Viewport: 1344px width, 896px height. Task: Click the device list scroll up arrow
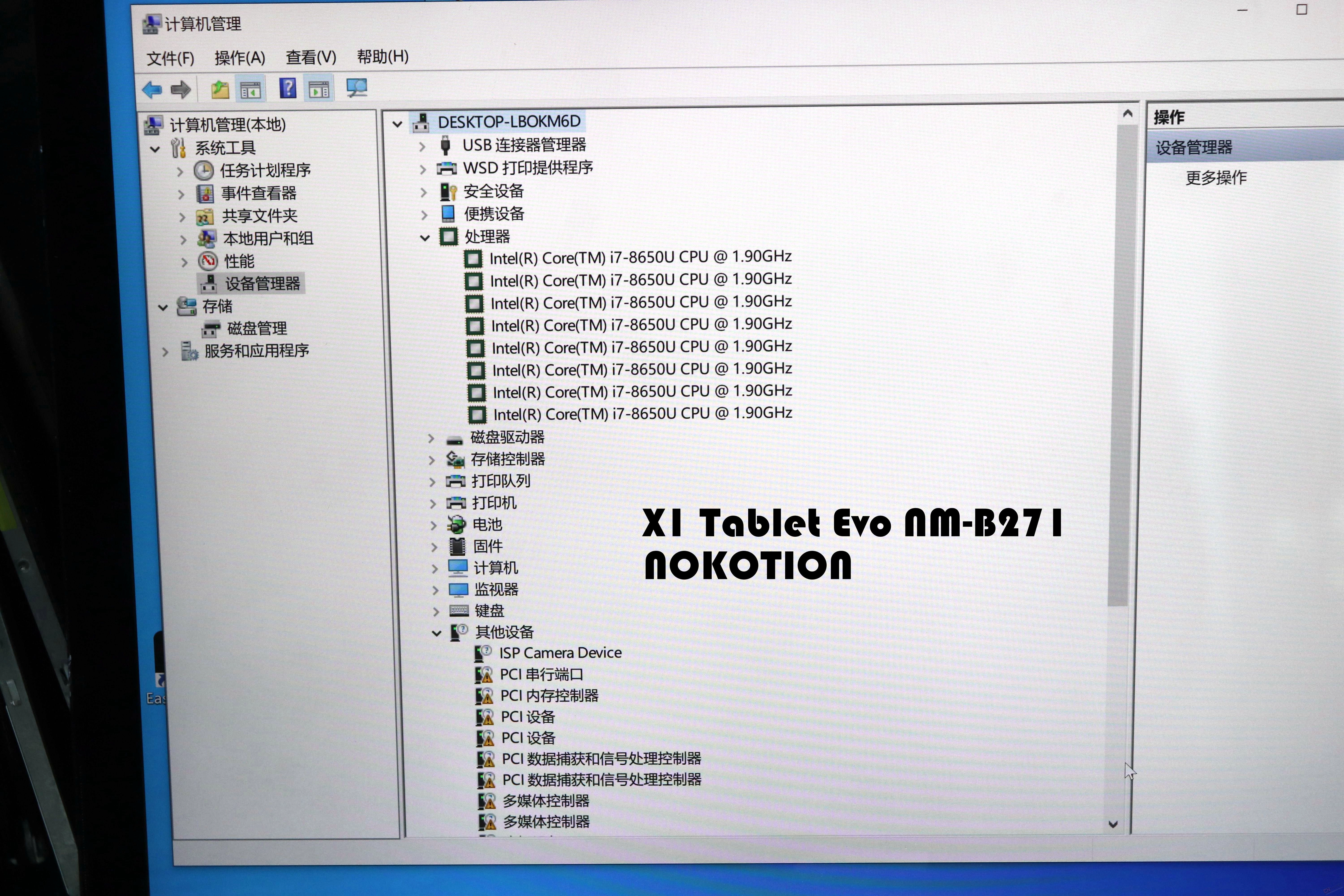click(x=1127, y=114)
